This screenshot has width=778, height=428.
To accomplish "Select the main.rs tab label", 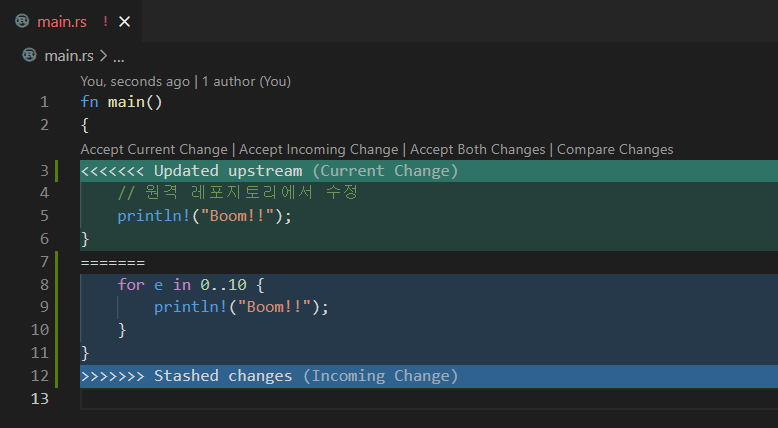I will [x=60, y=21].
